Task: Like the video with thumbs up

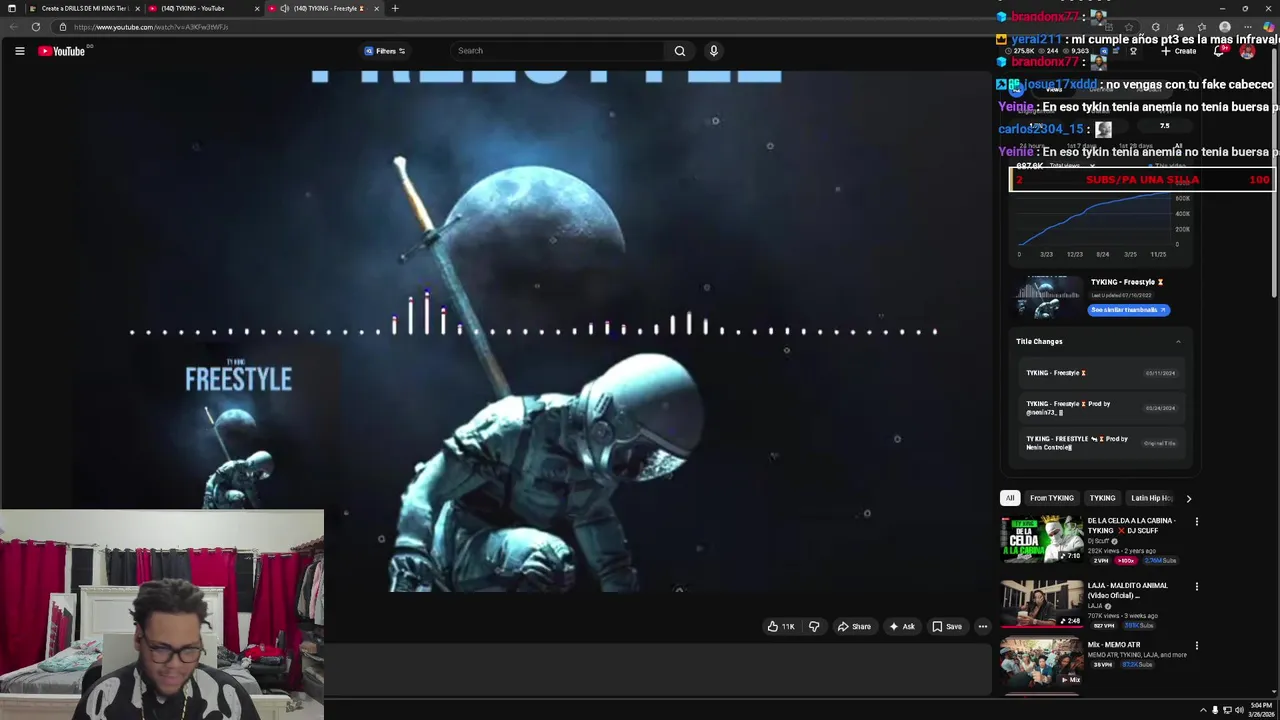Action: coord(781,627)
